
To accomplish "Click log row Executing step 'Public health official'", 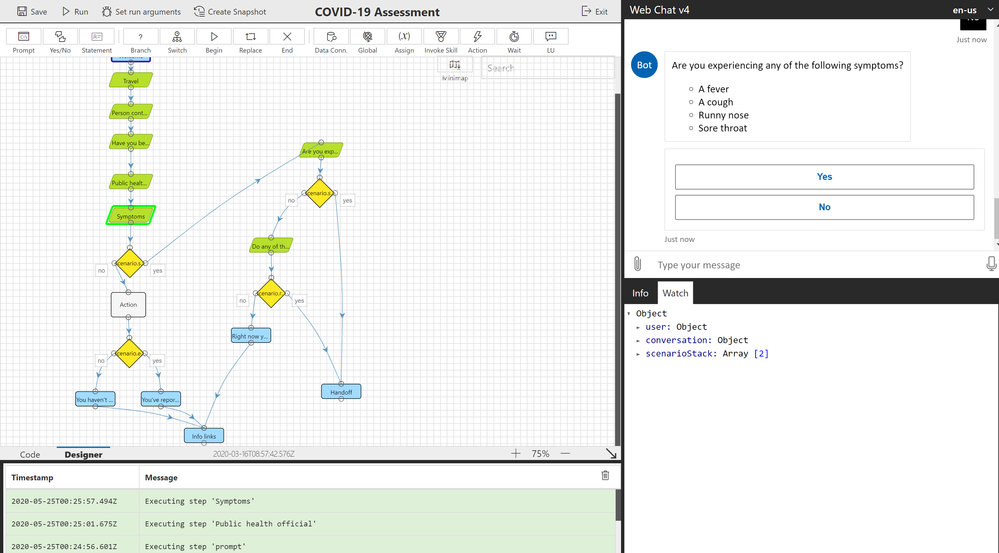I will click(310, 524).
